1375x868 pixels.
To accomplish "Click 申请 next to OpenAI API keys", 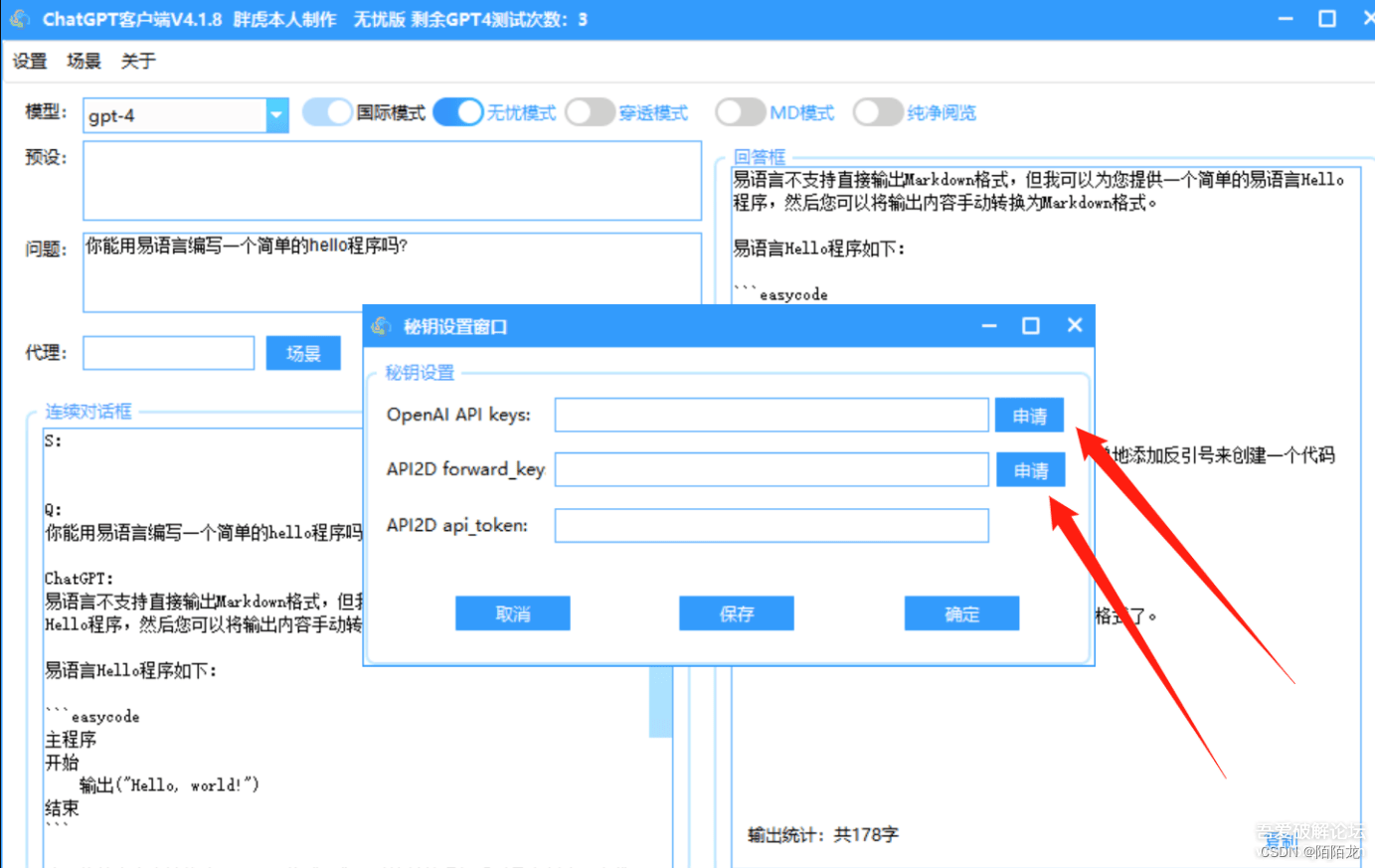I will [1029, 416].
